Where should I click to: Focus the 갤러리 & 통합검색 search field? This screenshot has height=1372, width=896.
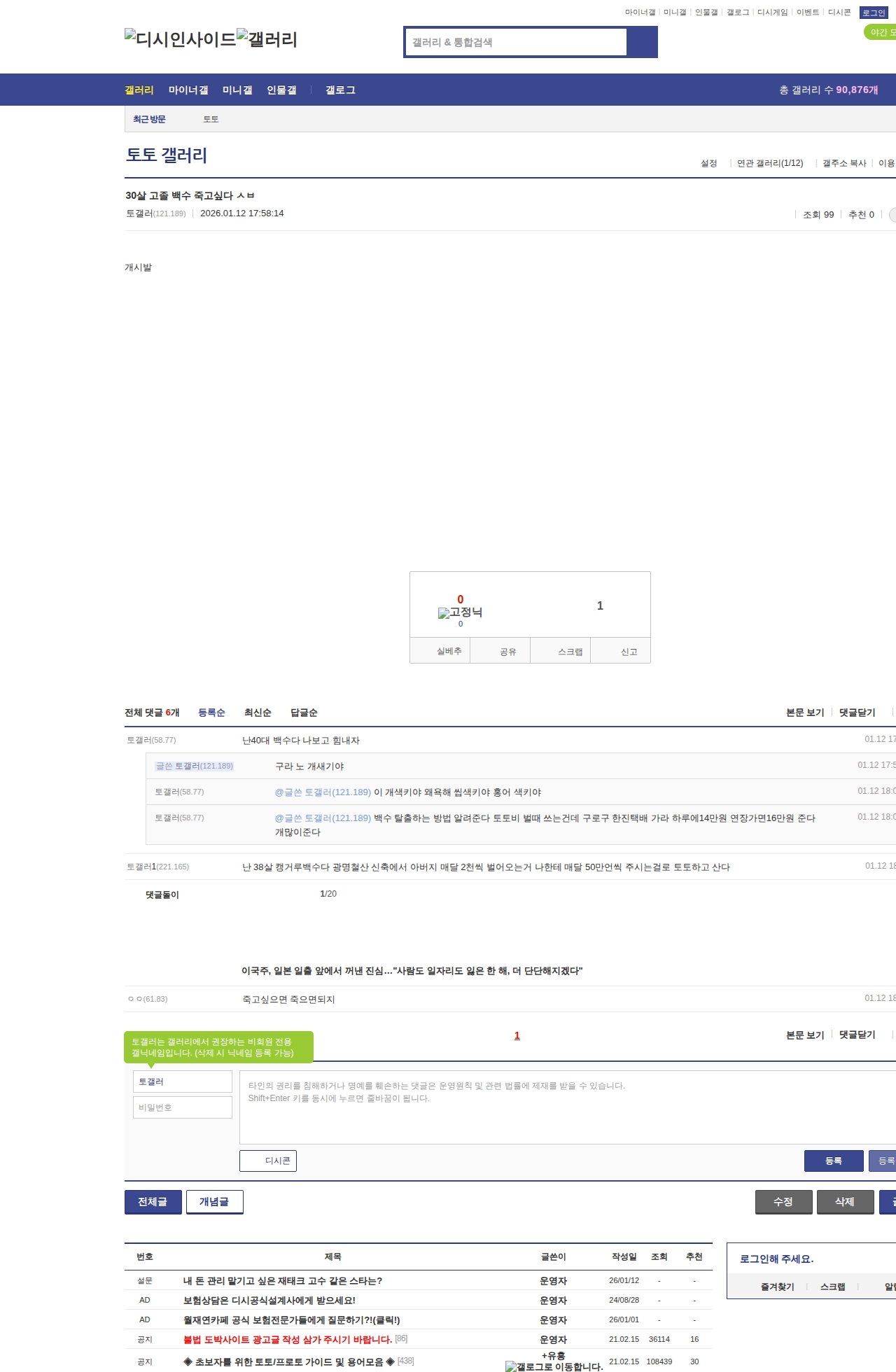pyautogui.click(x=517, y=42)
